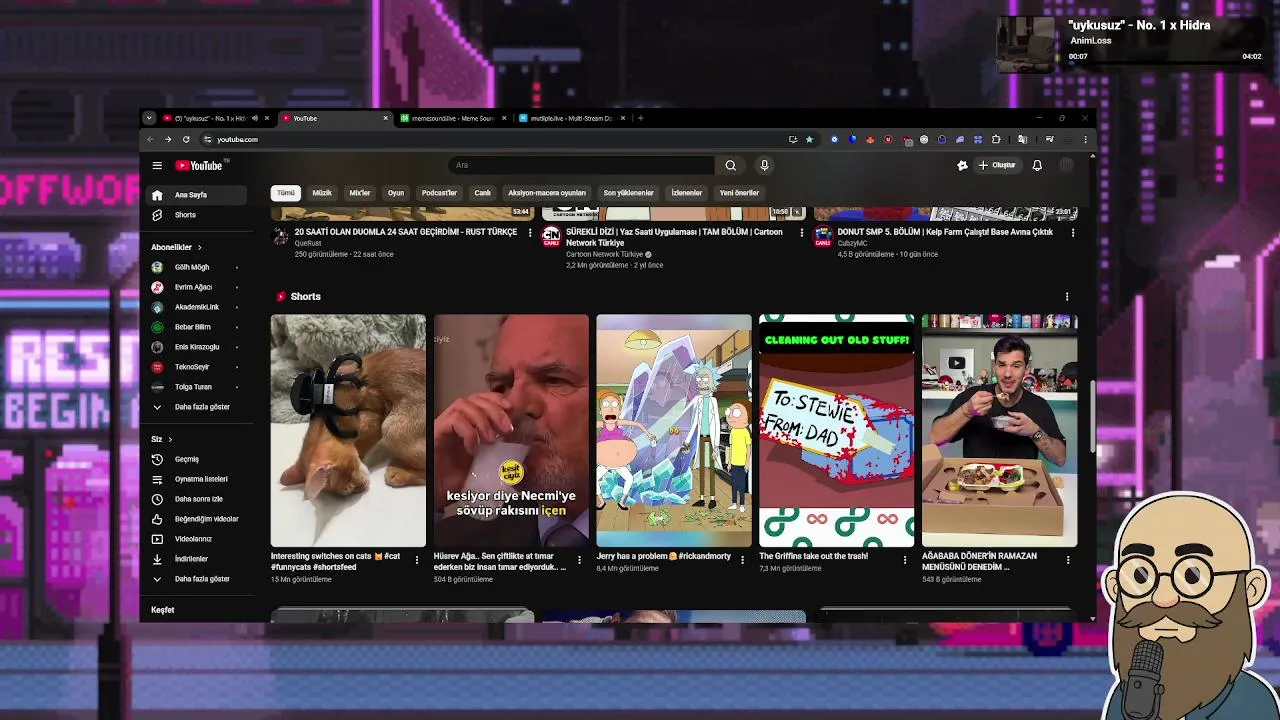Reload the page in browser toolbar

(186, 140)
